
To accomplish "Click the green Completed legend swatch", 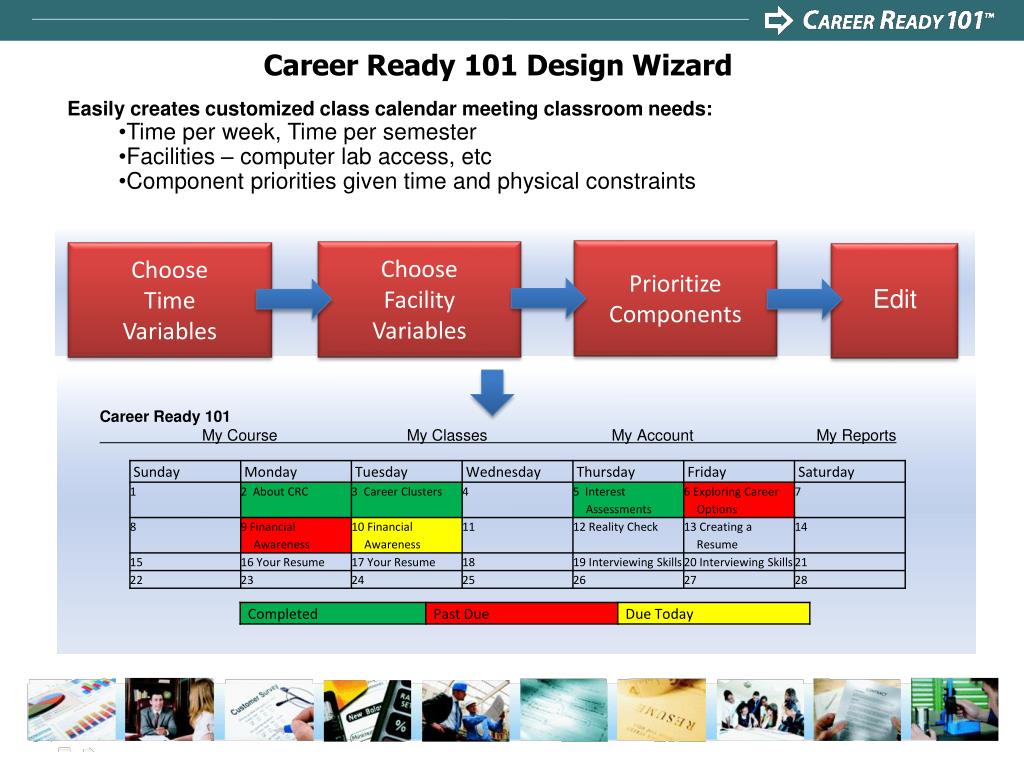I will pyautogui.click(x=333, y=614).
